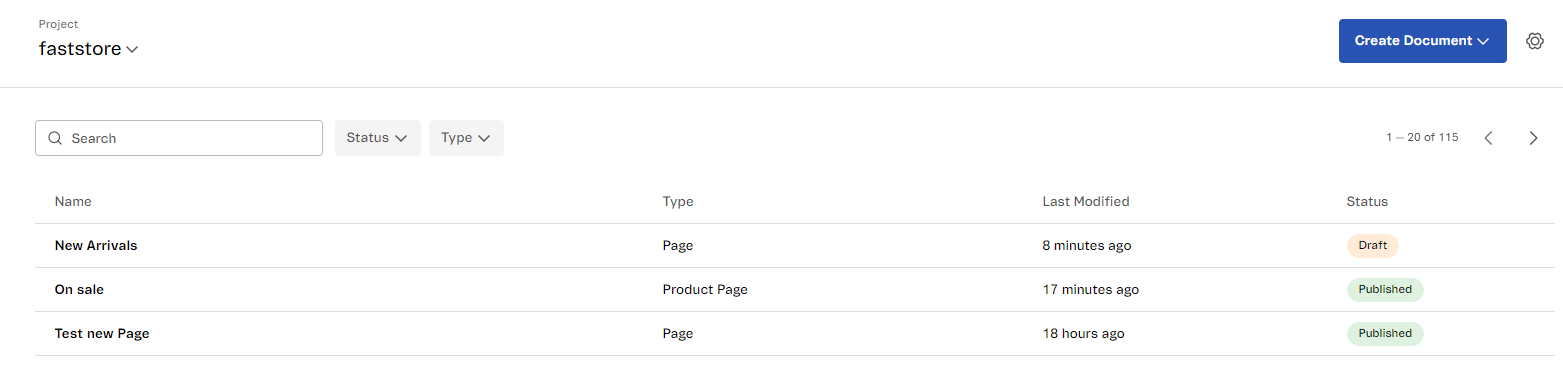
Task: Go to next page of documents
Action: point(1533,138)
